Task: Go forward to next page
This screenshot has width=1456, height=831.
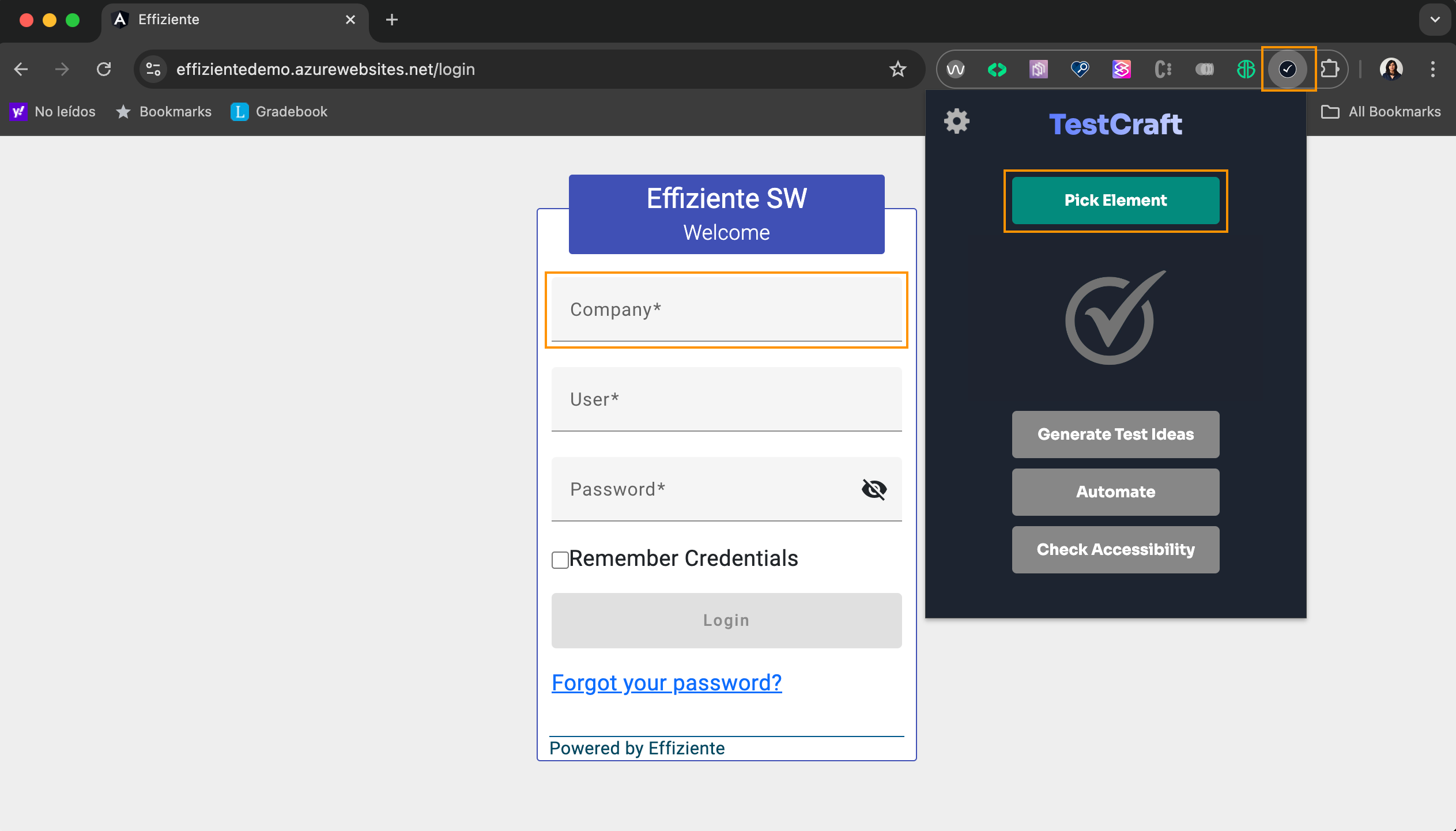Action: click(x=62, y=69)
